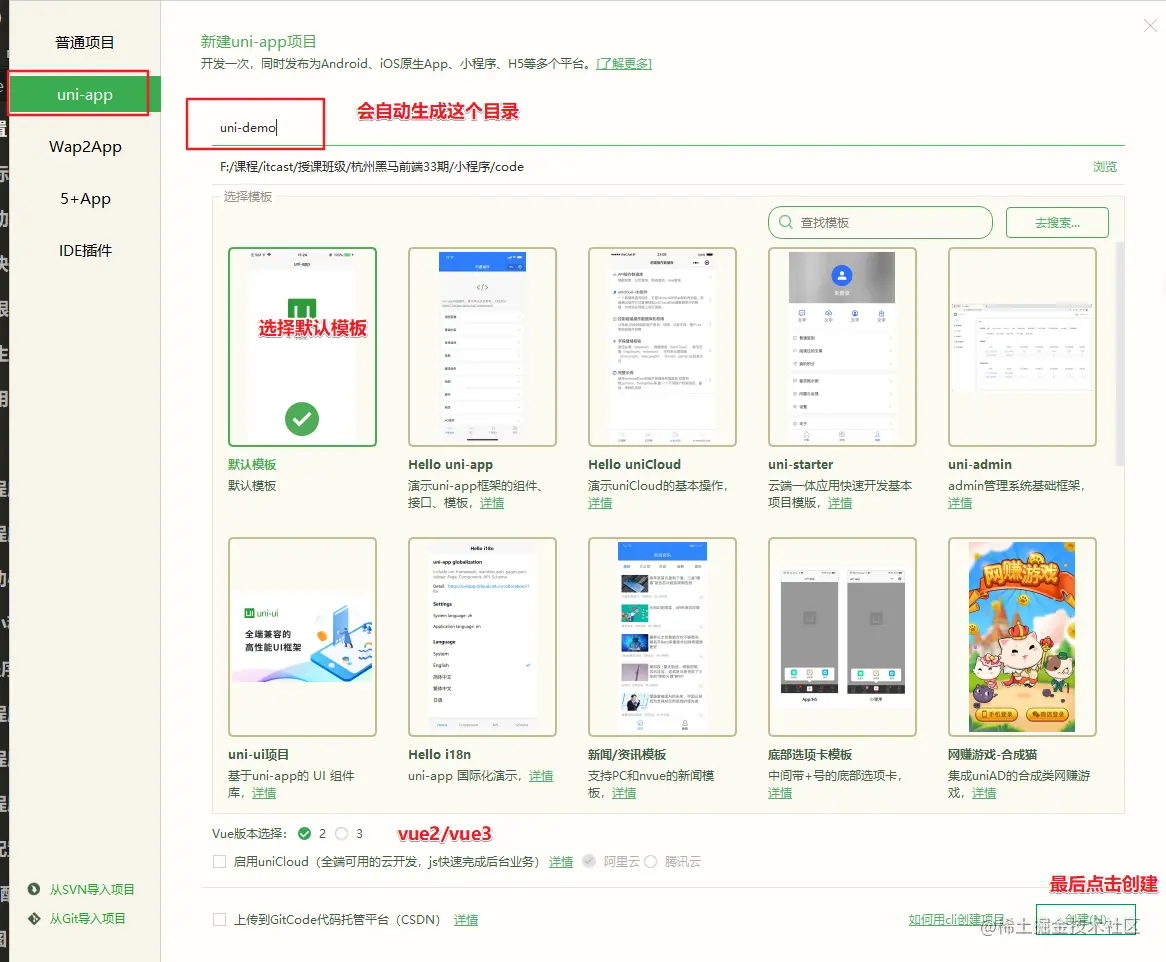Select the 底部选项卡模板 thumbnail
1166x962 pixels.
click(x=842, y=636)
